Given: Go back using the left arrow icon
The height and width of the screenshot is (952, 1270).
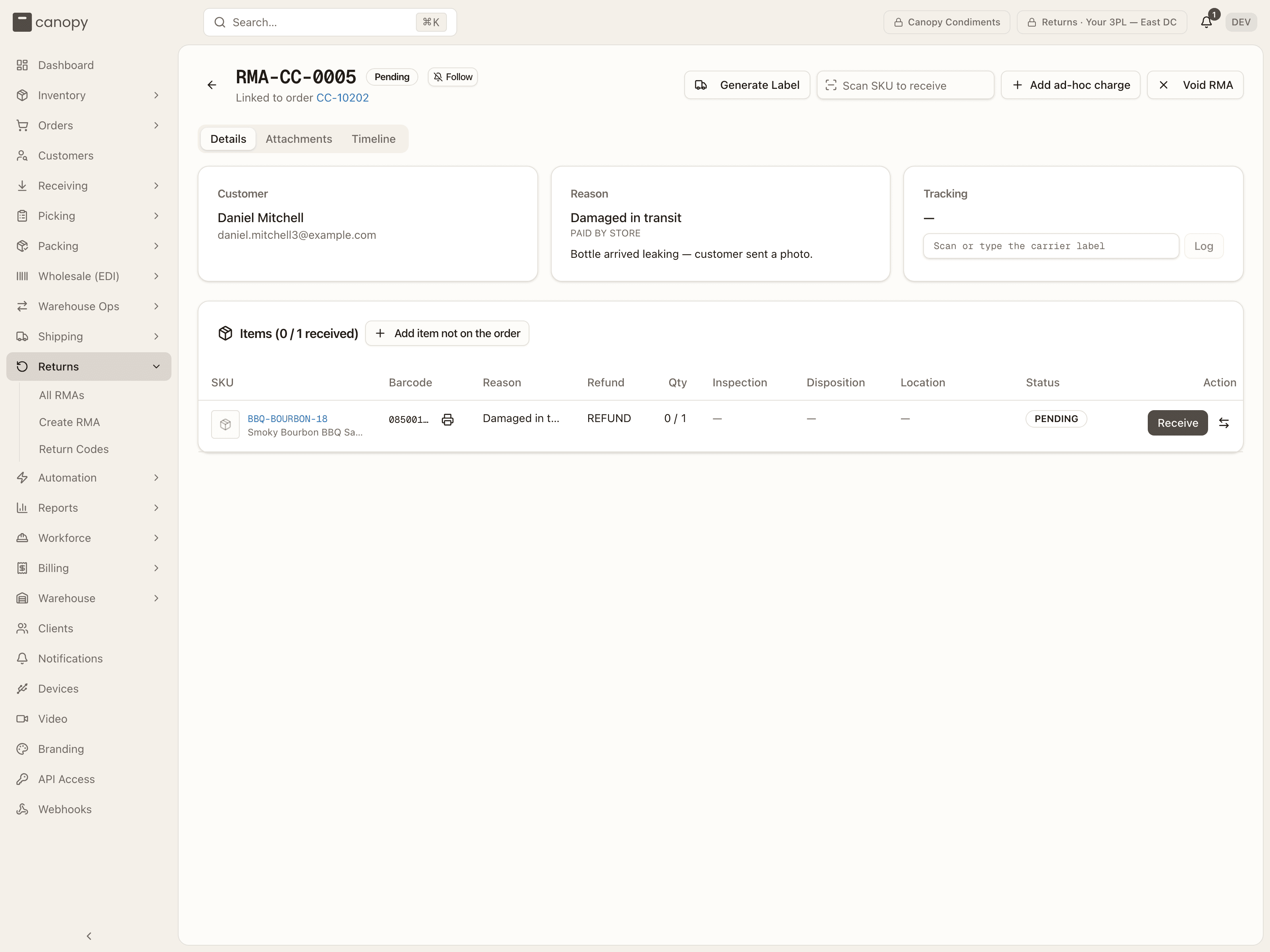Looking at the screenshot, I should click(212, 85).
